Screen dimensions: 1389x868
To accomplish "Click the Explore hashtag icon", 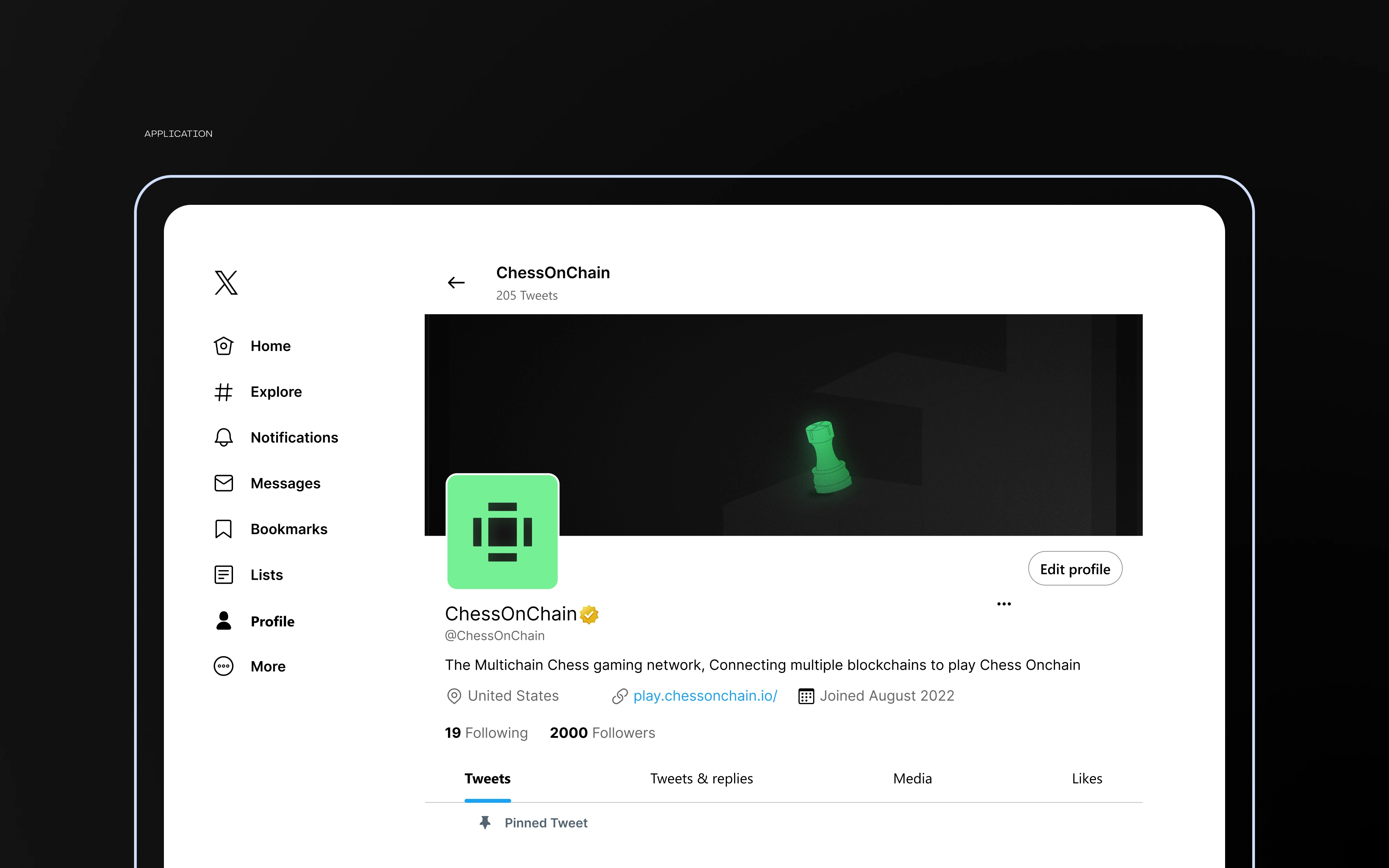I will (x=223, y=392).
